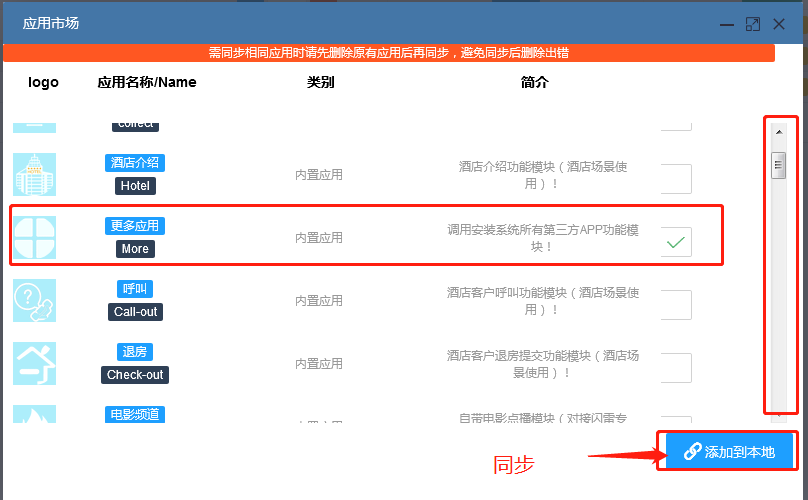Click the 更多应用 blue label
This screenshot has width=808, height=500.
tap(135, 226)
